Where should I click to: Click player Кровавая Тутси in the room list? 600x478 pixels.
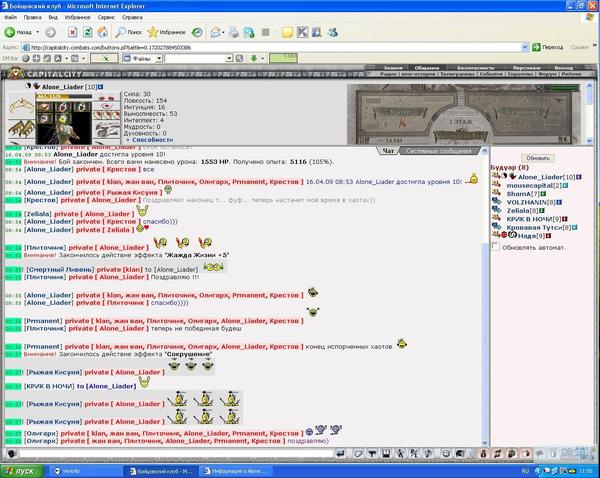tap(535, 227)
